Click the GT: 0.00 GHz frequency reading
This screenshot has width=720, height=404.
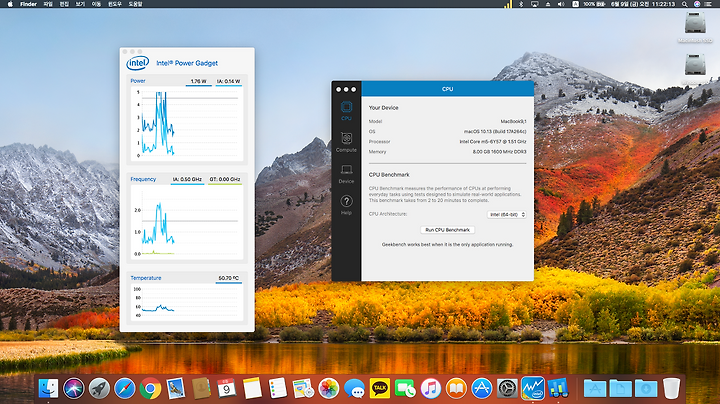(225, 180)
